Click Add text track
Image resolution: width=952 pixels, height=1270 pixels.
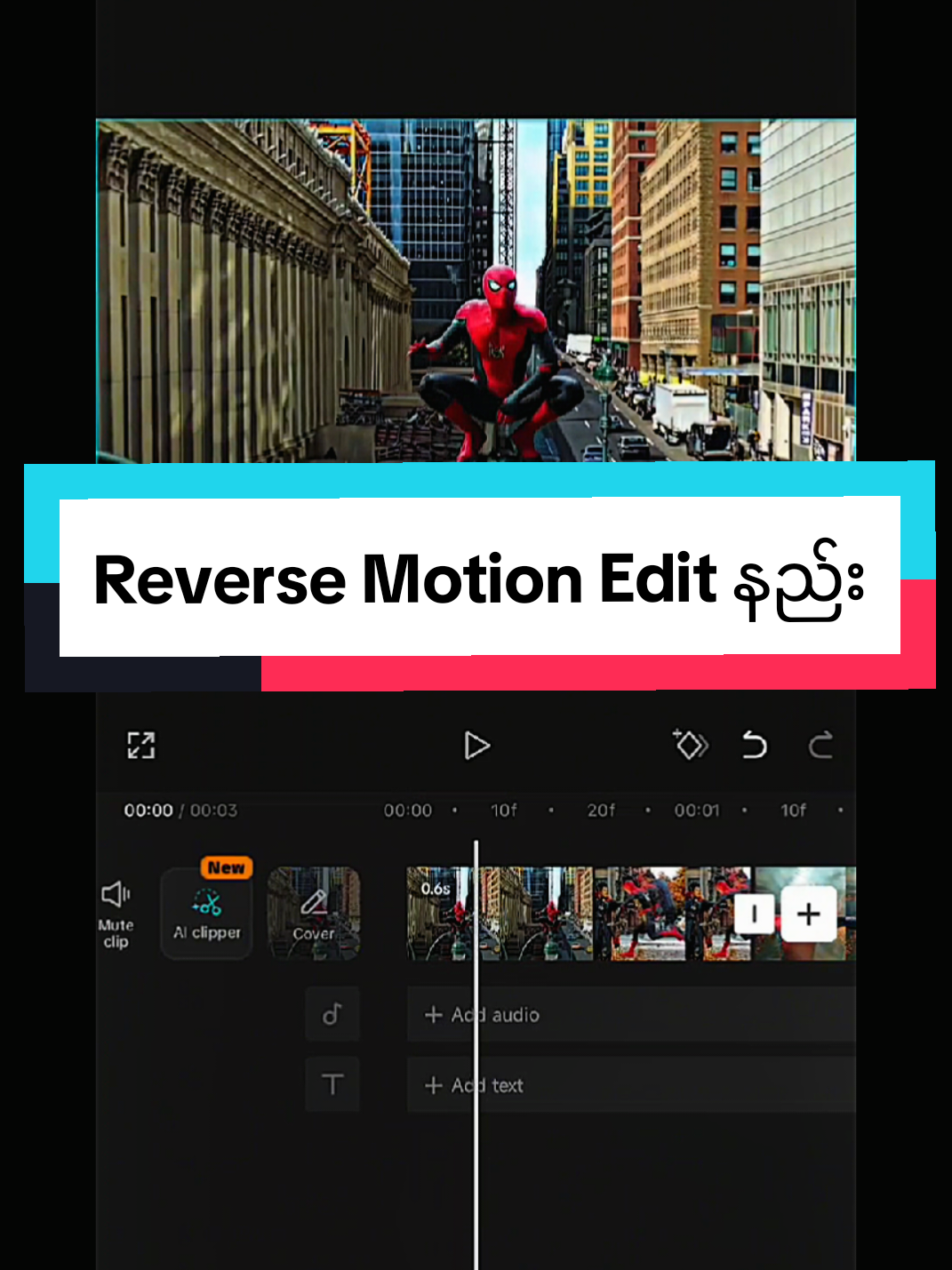[631, 1085]
